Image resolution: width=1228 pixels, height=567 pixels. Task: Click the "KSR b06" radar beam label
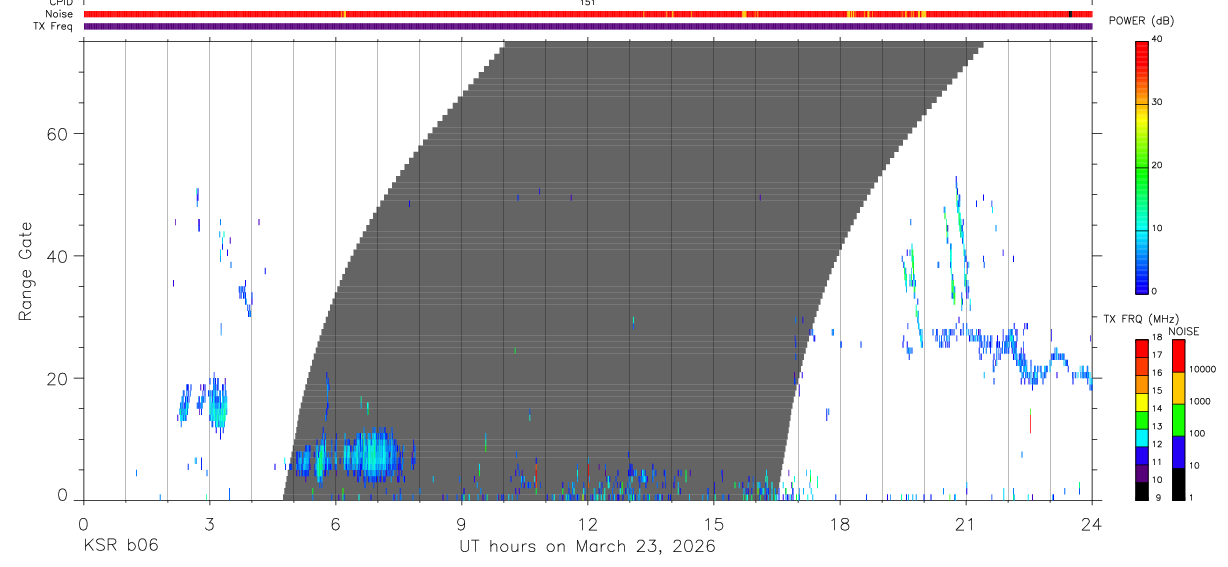120,546
